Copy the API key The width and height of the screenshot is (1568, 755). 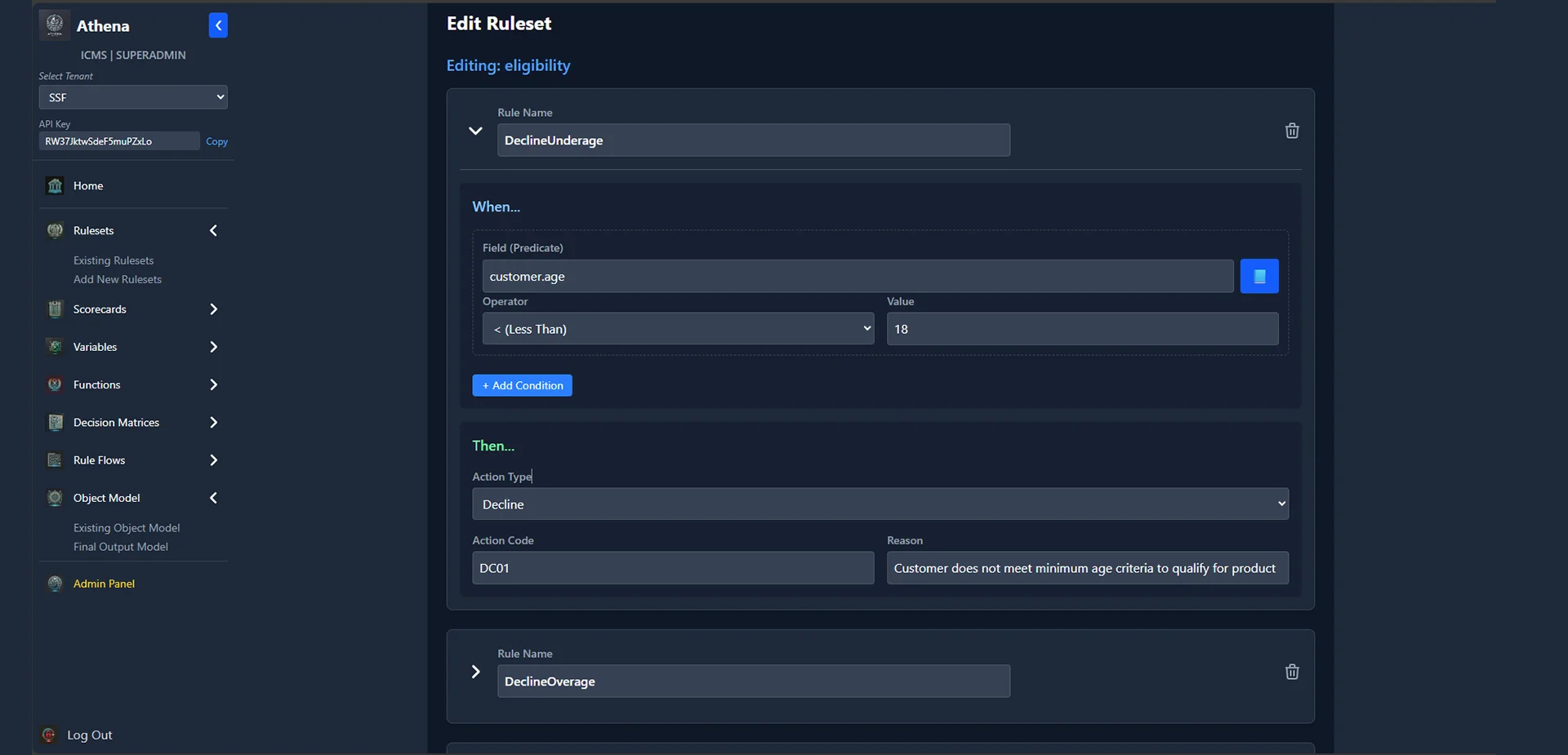(216, 141)
